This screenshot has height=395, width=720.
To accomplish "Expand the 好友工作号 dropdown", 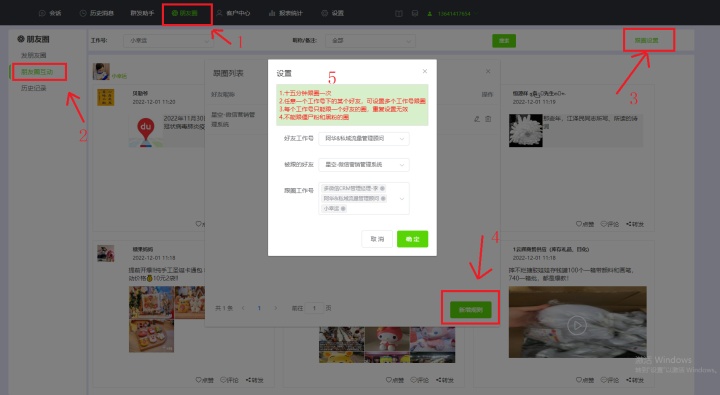I will (x=364, y=139).
